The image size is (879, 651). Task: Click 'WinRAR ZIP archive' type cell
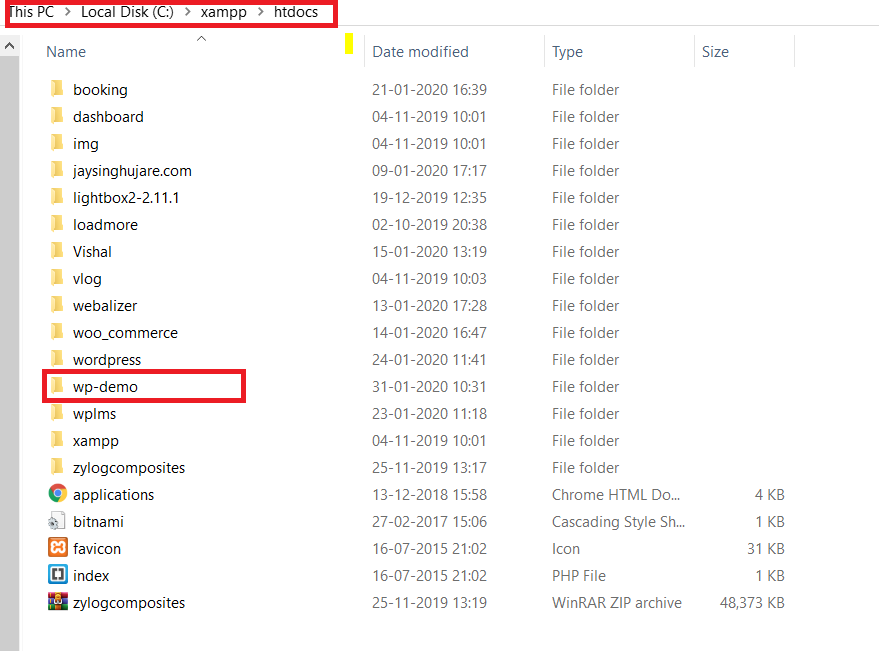[x=617, y=603]
